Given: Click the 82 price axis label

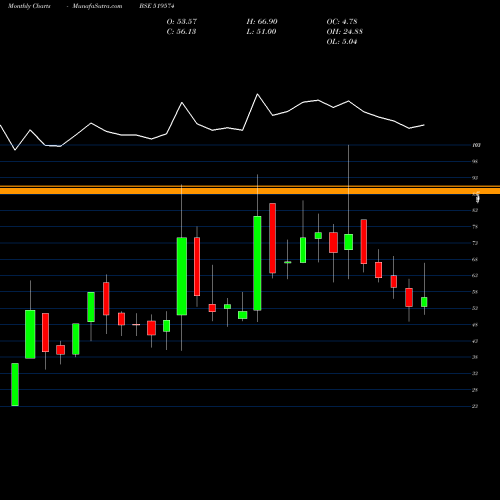Looking at the screenshot, I should click(475, 210).
